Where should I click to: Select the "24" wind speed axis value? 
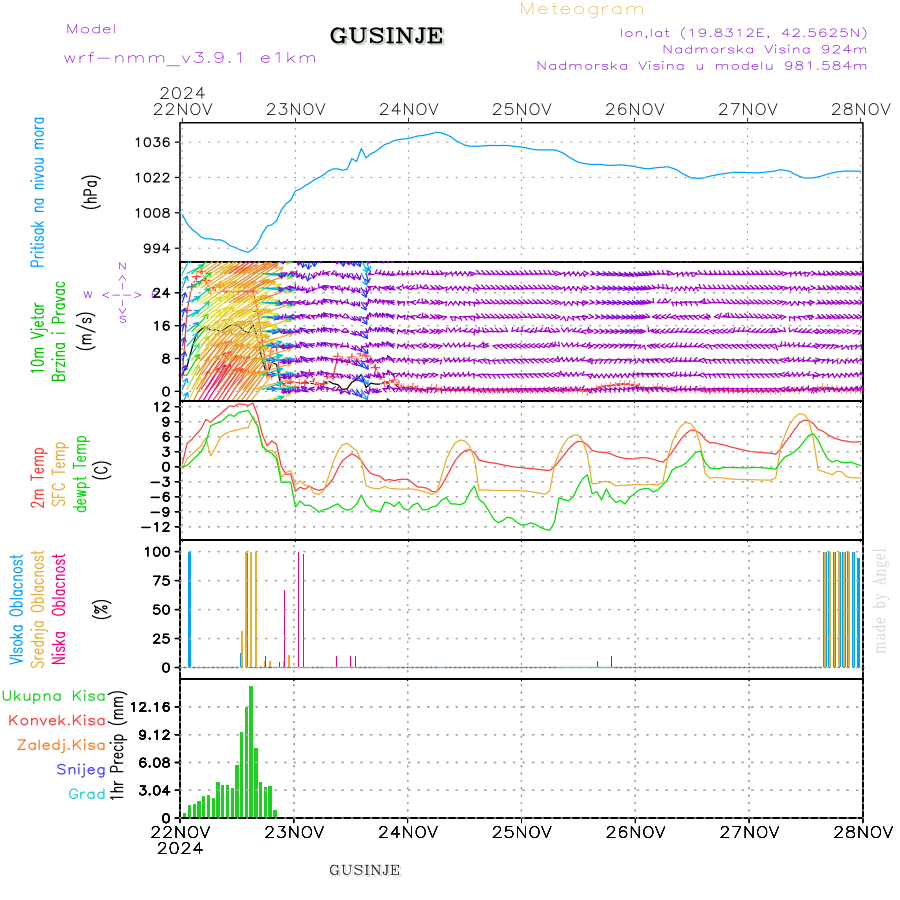[x=162, y=293]
